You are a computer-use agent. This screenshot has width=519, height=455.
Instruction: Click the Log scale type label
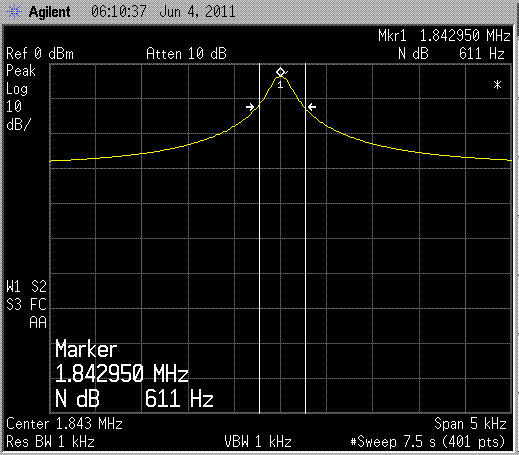pyautogui.click(x=17, y=89)
